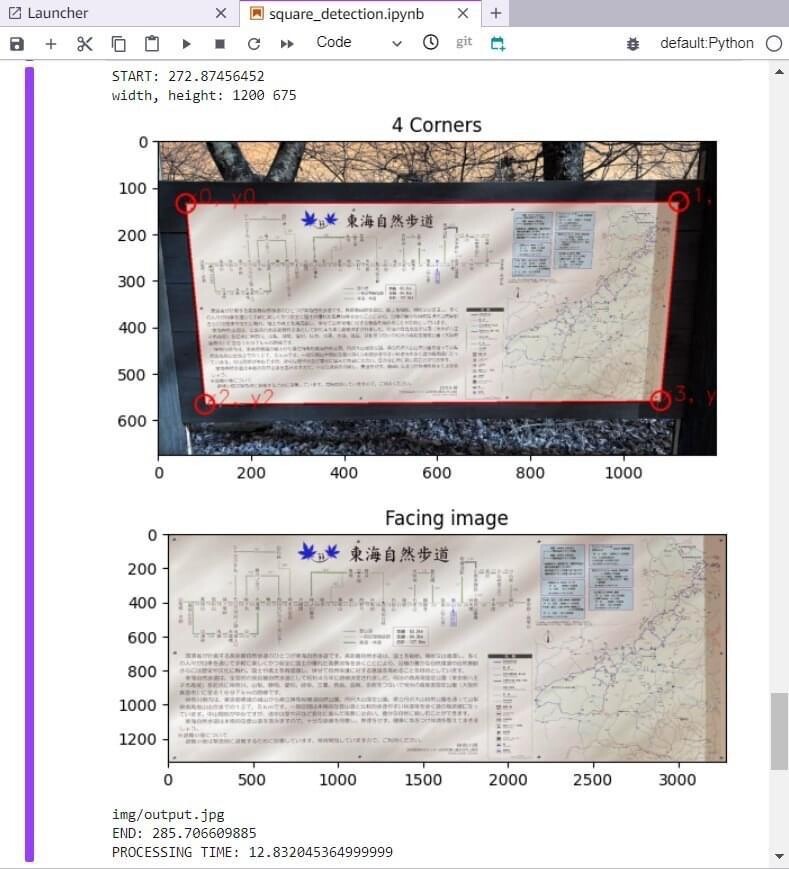Screen dimensions: 789x869
Task: Insert a new cell below using plus icon
Action: coord(51,44)
